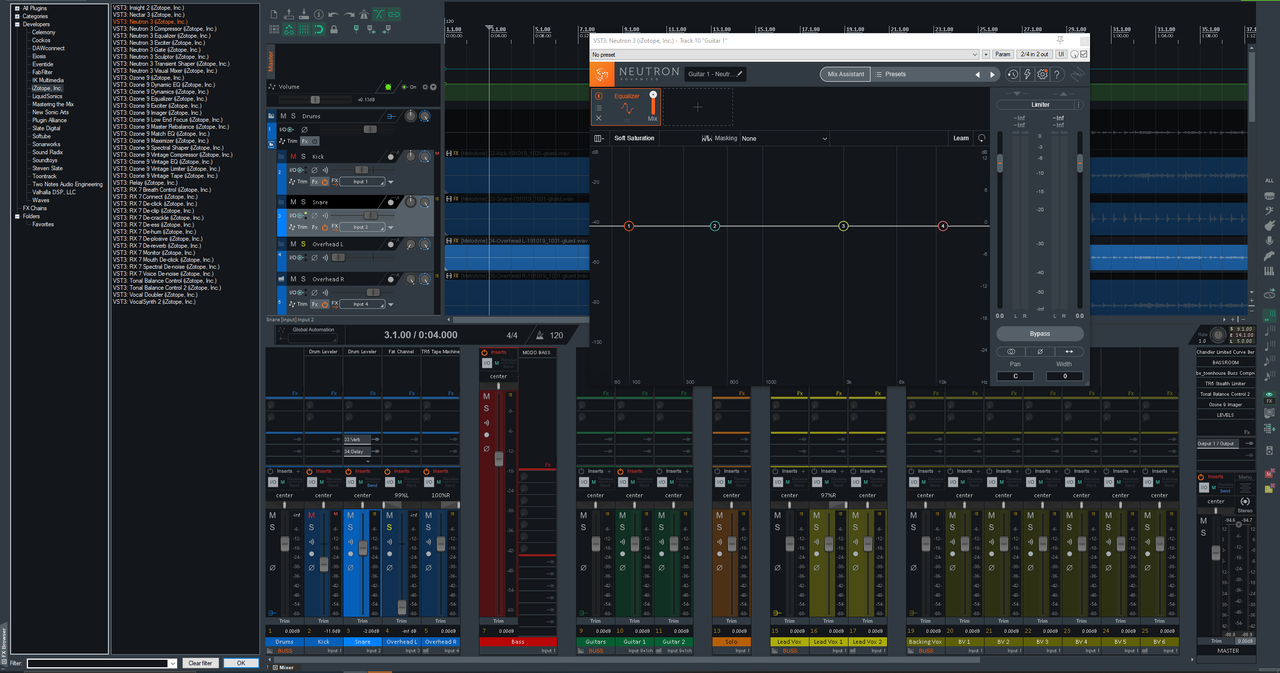Select EQ node 4

[x=943, y=226]
